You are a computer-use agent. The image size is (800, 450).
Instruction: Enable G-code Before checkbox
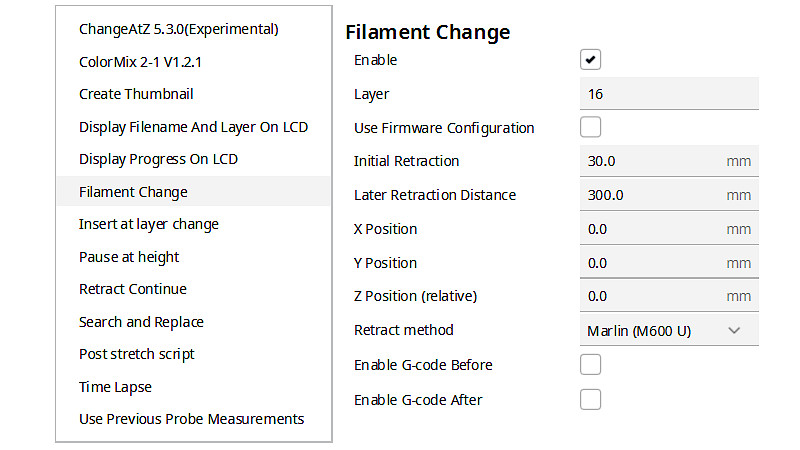(590, 365)
